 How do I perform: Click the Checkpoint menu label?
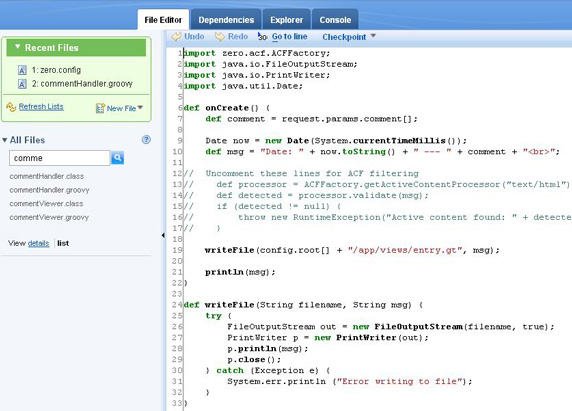pyautogui.click(x=344, y=37)
